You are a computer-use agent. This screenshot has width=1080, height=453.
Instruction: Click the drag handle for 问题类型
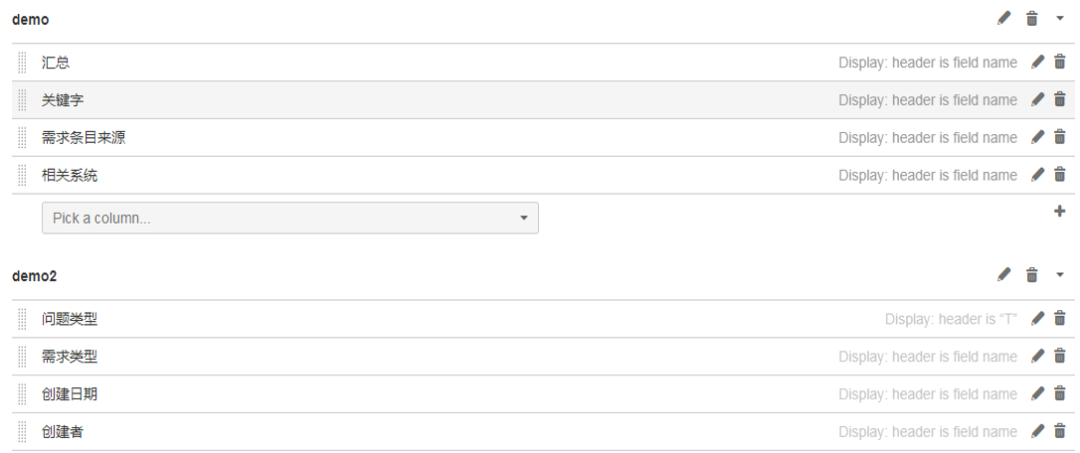[22, 319]
